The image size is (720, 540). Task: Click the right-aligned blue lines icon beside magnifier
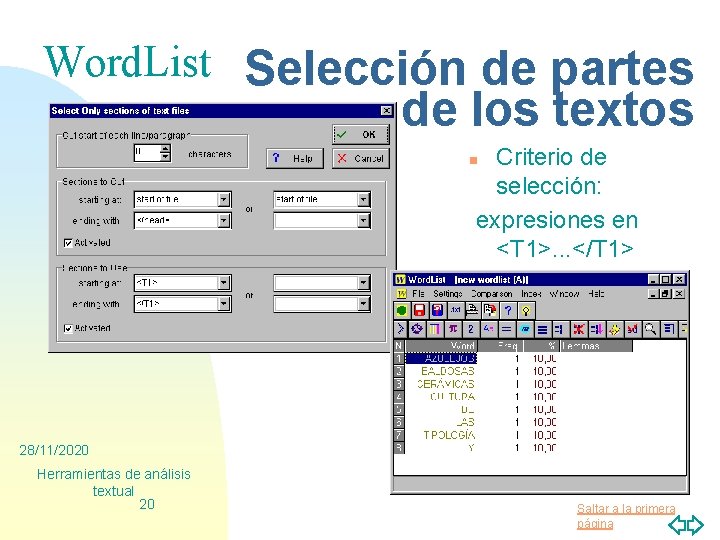click(x=669, y=329)
